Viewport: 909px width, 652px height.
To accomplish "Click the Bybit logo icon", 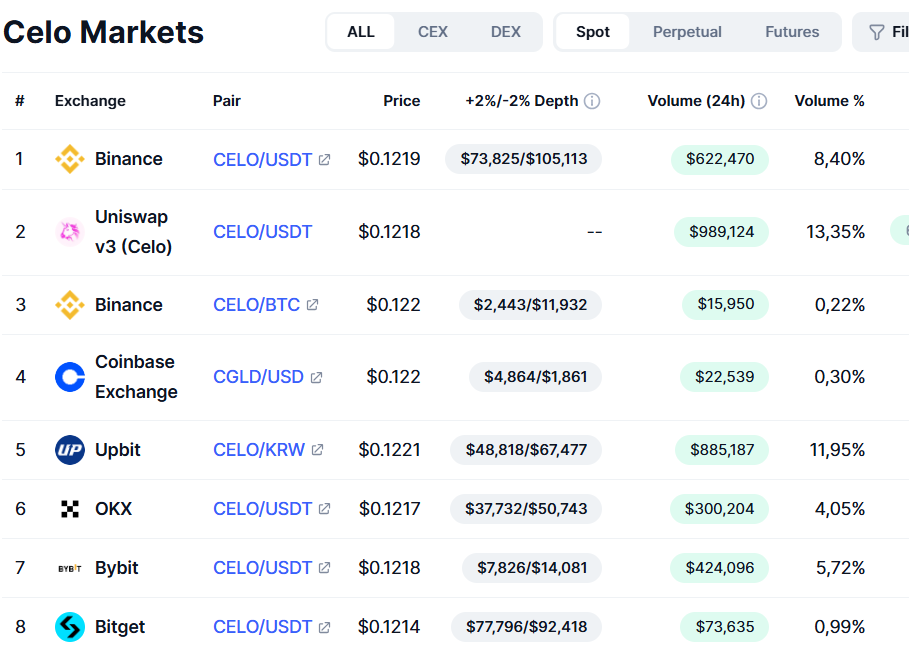I will tap(70, 568).
